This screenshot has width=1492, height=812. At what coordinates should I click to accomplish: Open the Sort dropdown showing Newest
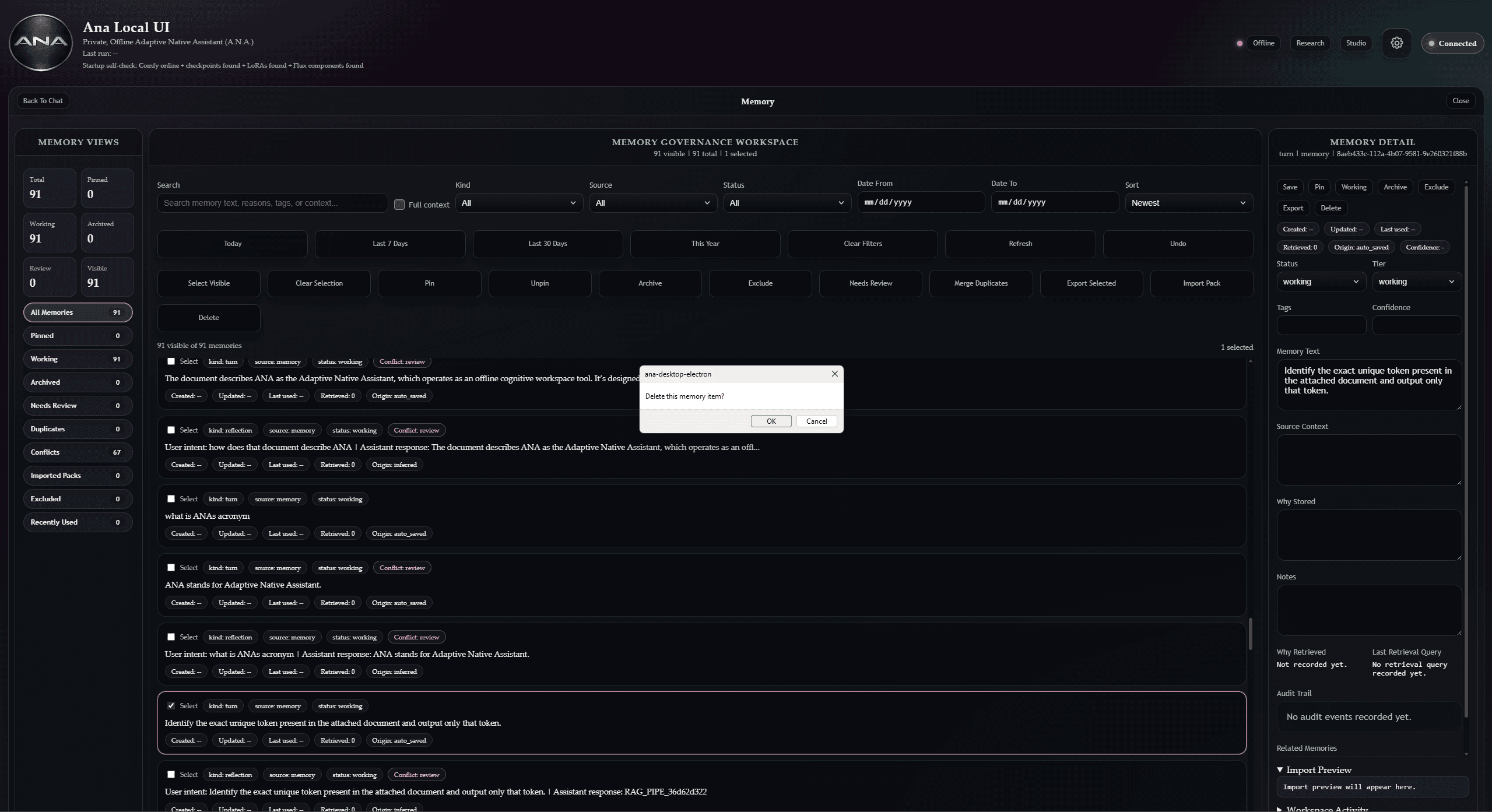point(1188,203)
